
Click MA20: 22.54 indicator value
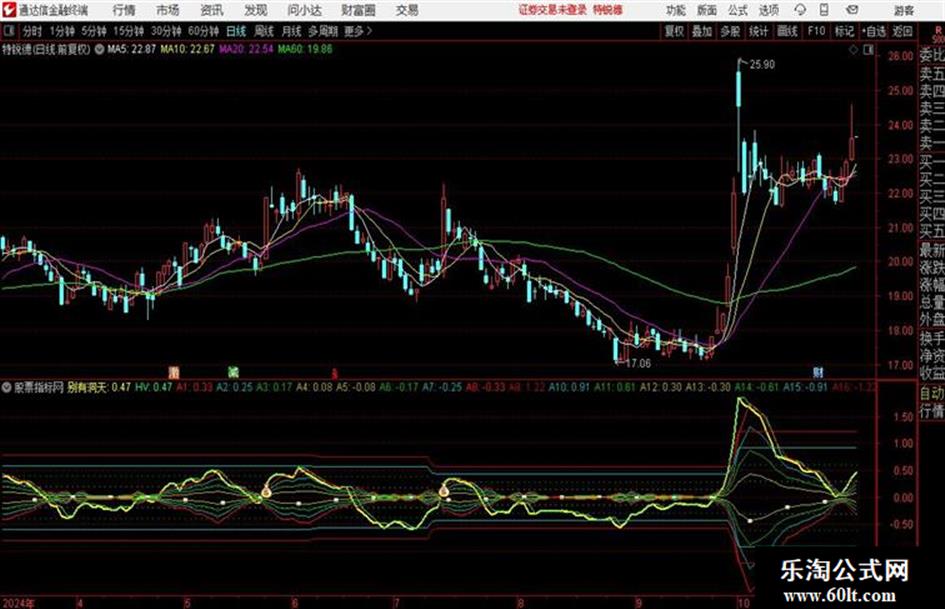click(x=246, y=49)
